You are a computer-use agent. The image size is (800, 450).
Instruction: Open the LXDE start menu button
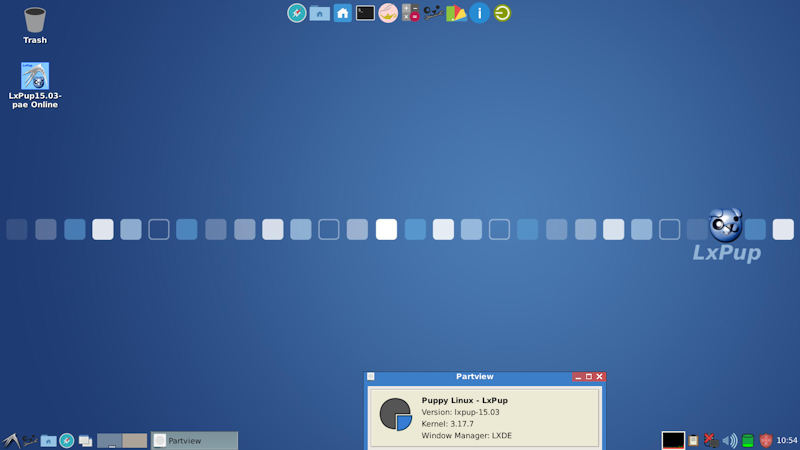click(x=11, y=441)
